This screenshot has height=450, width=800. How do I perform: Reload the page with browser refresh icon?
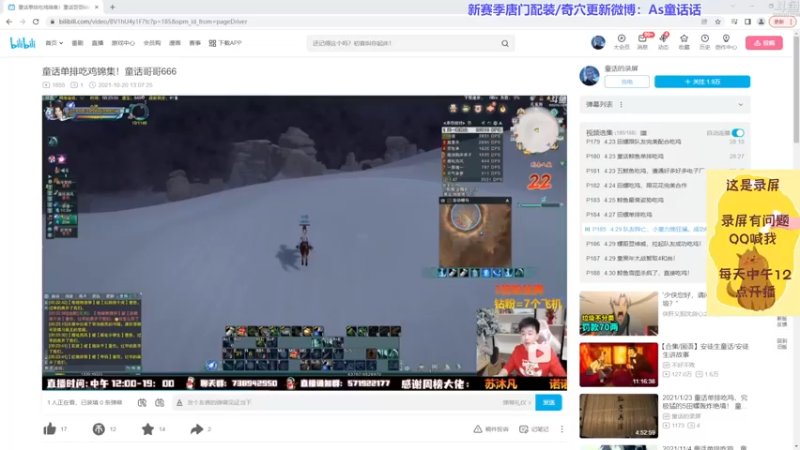point(36,21)
